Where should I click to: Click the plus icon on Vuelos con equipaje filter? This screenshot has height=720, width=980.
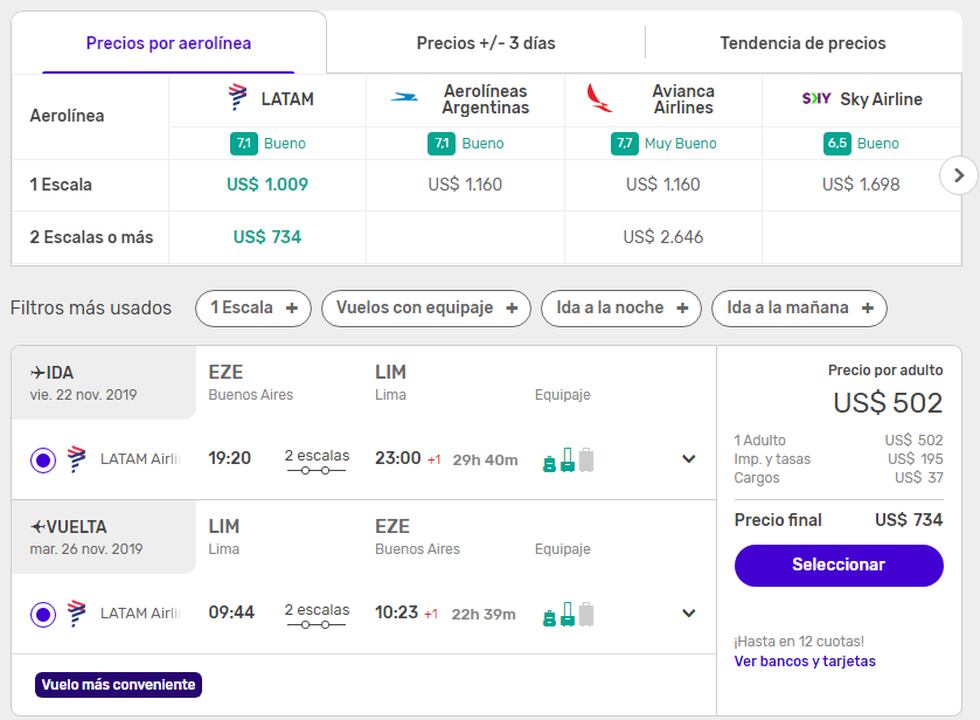511,309
